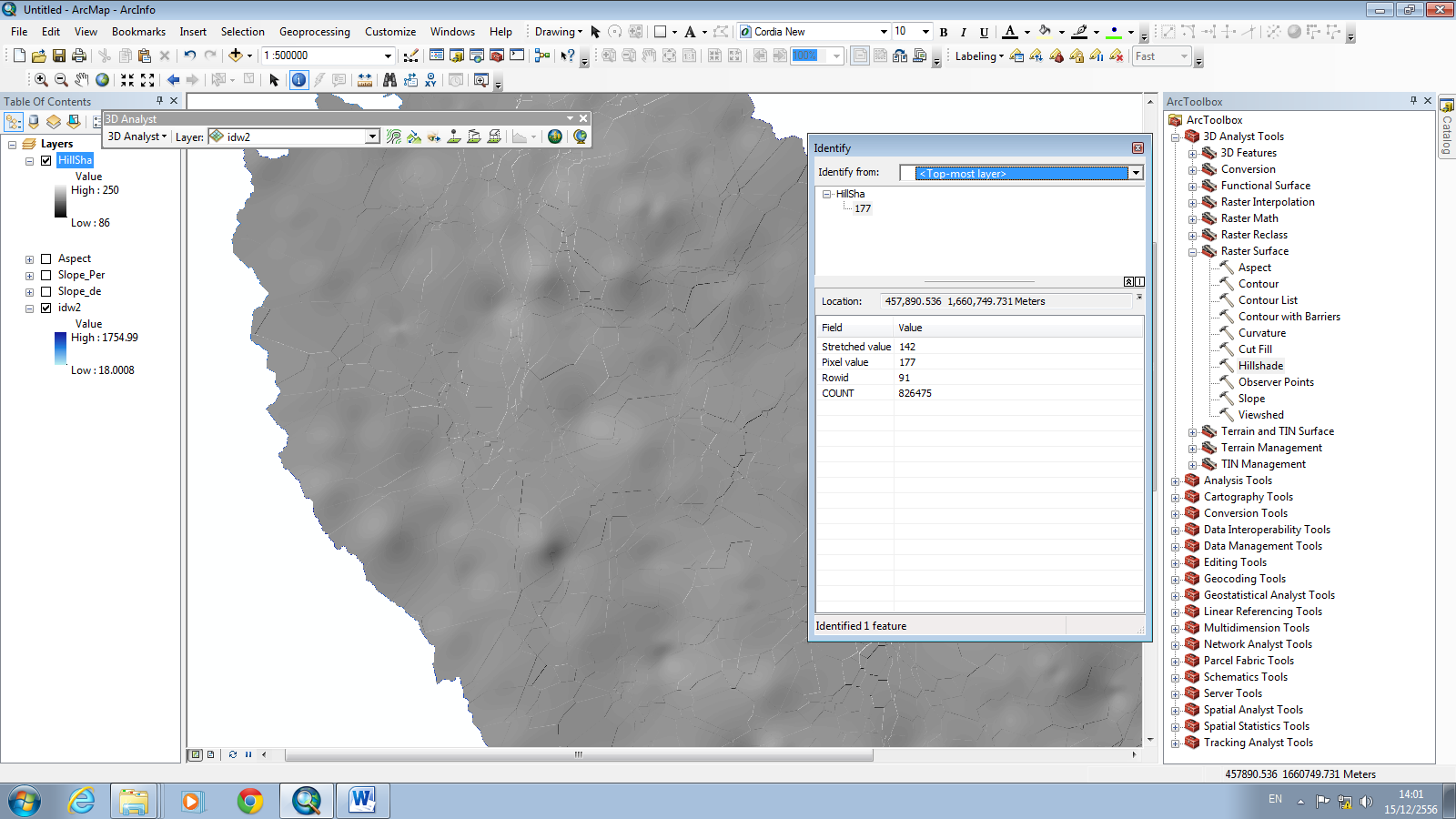Select the Identify tool on the Tools toolbar
Image resolution: width=1456 pixels, height=819 pixels.
298,80
